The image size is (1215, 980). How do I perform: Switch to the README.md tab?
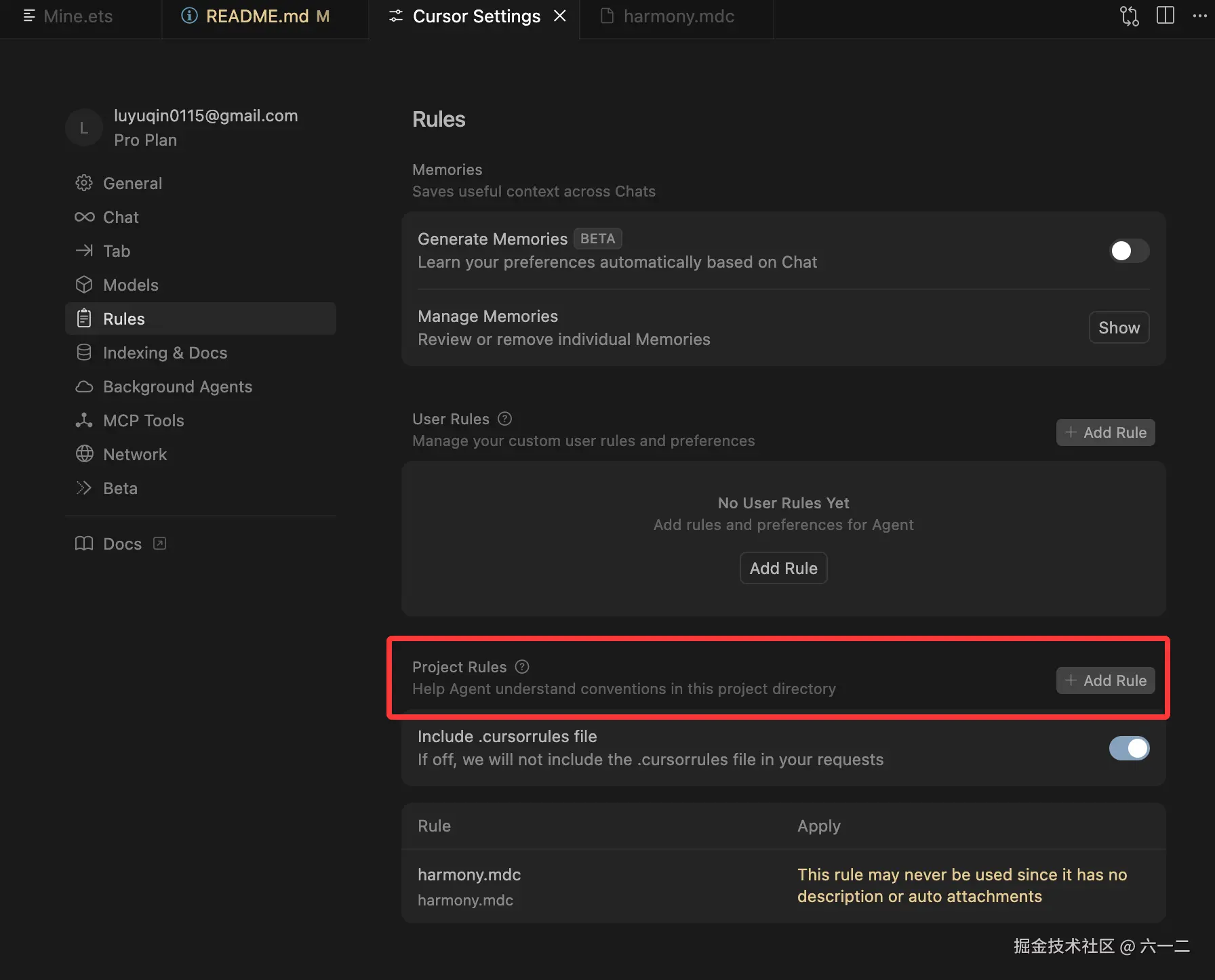click(x=257, y=16)
